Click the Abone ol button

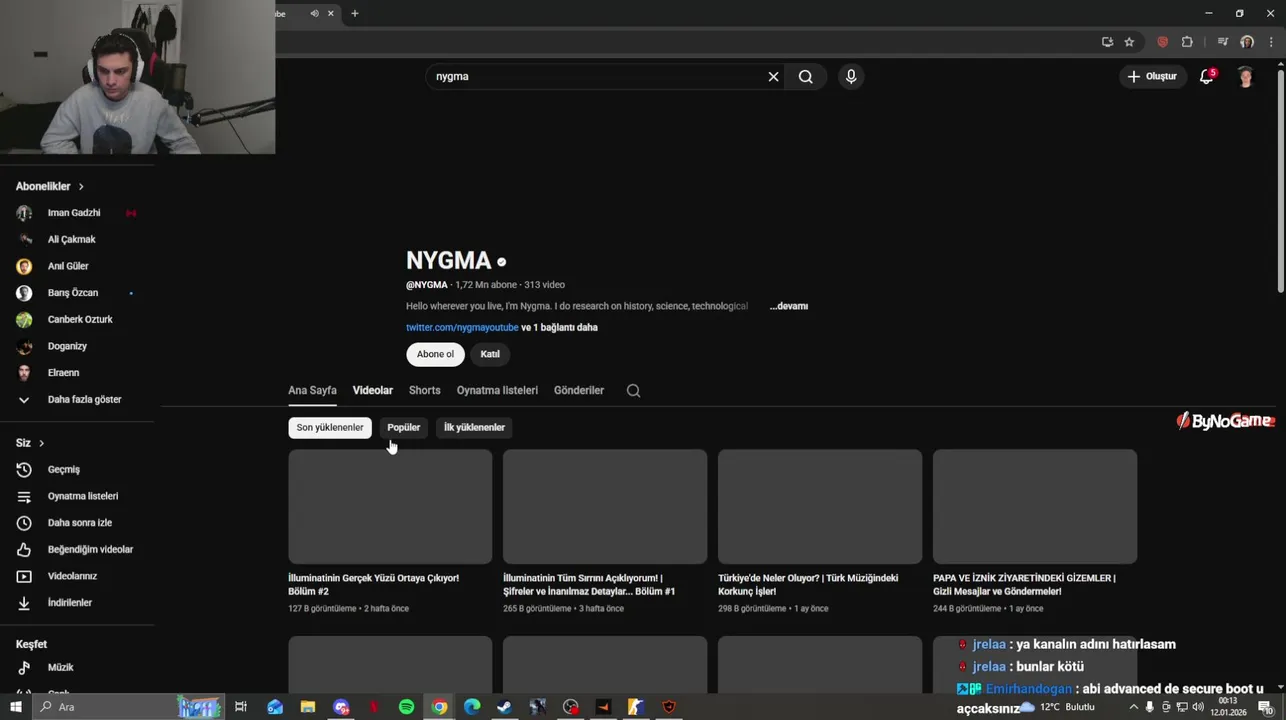435,354
